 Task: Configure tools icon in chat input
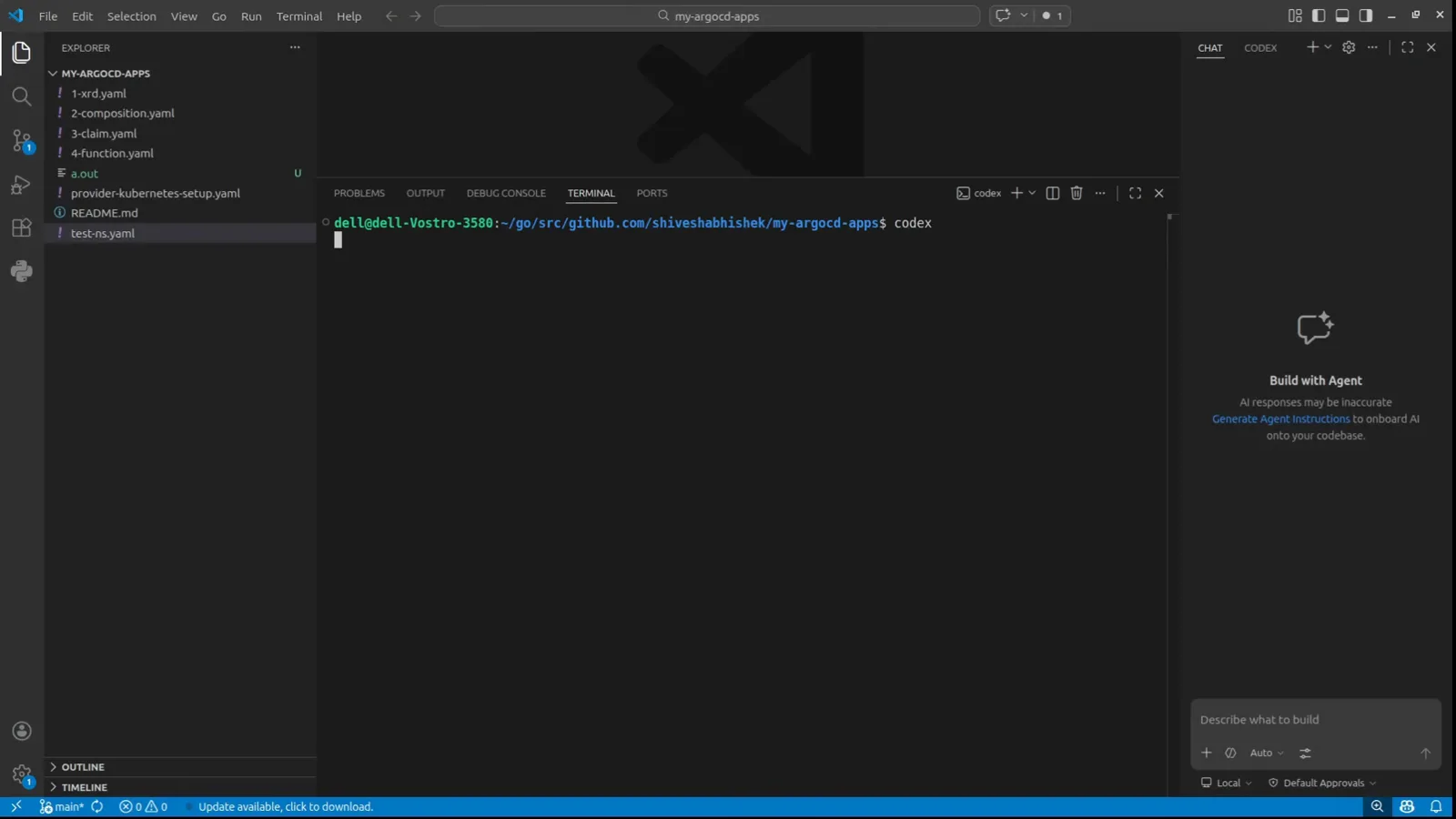coord(1305,753)
